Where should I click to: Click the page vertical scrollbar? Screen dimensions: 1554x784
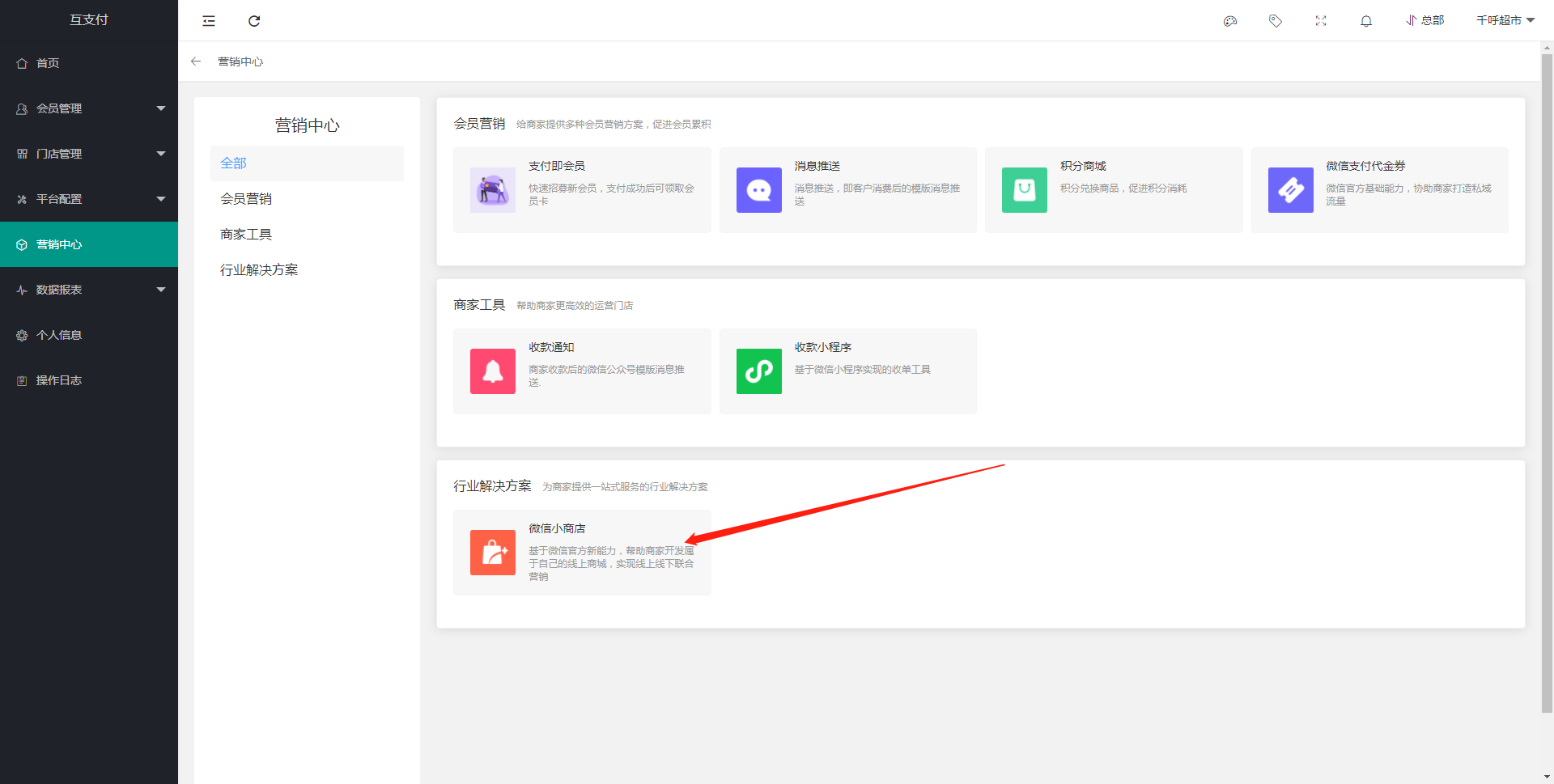coord(1547,384)
